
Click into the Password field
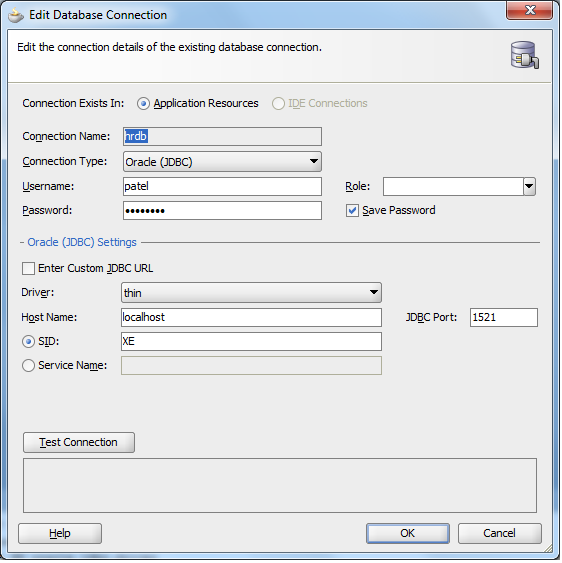pyautogui.click(x=222, y=211)
